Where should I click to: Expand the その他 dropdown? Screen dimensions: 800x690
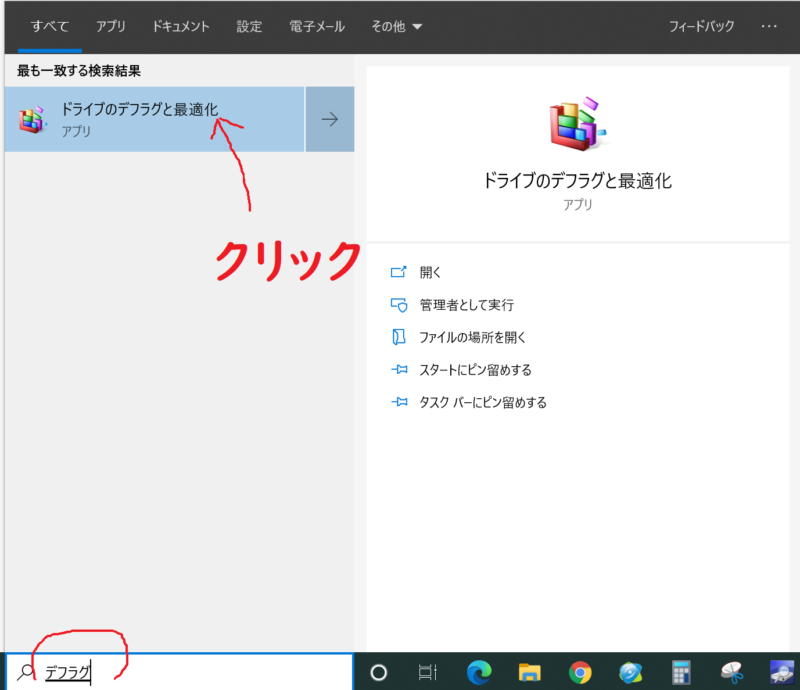tap(396, 27)
